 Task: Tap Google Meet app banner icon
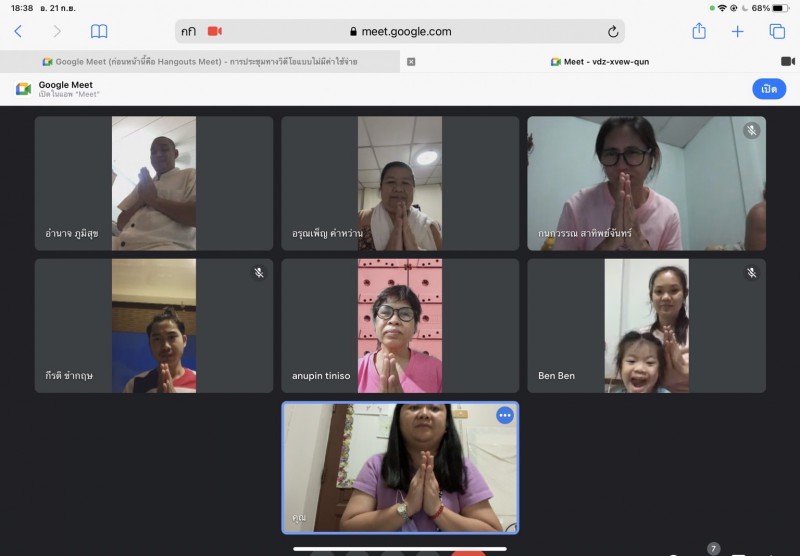click(x=23, y=89)
